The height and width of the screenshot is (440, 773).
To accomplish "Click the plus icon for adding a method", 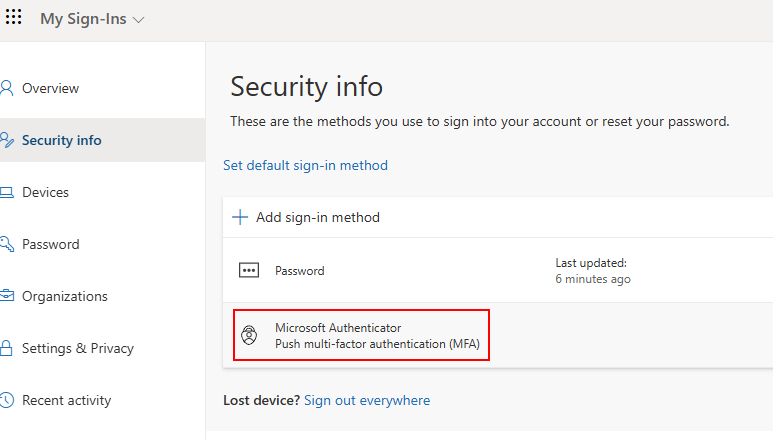I will point(240,217).
